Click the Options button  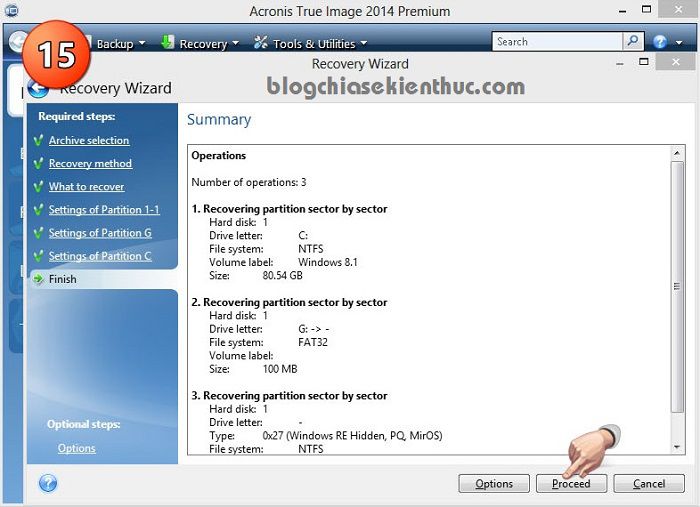(494, 483)
